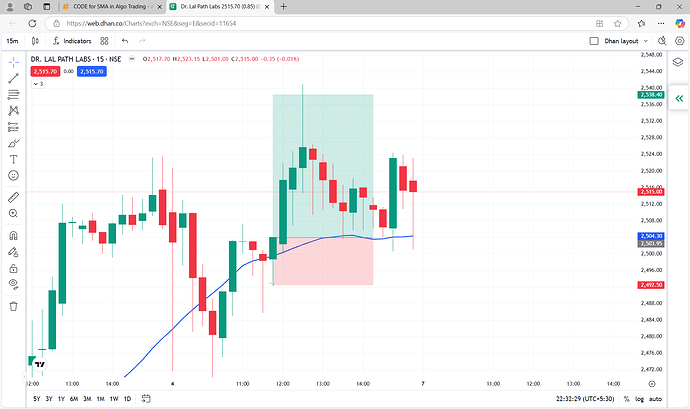Select the 3Y date range
Image resolution: width=690 pixels, height=409 pixels.
pos(49,399)
